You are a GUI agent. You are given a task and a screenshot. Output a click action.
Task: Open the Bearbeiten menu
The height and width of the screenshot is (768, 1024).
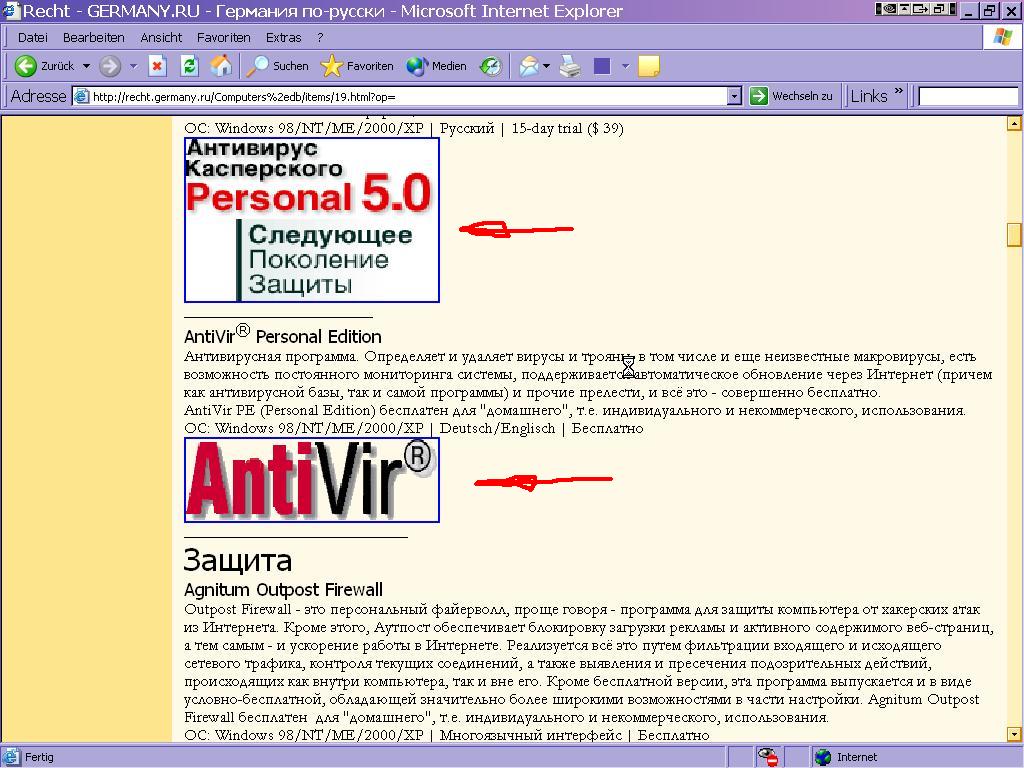pos(93,37)
